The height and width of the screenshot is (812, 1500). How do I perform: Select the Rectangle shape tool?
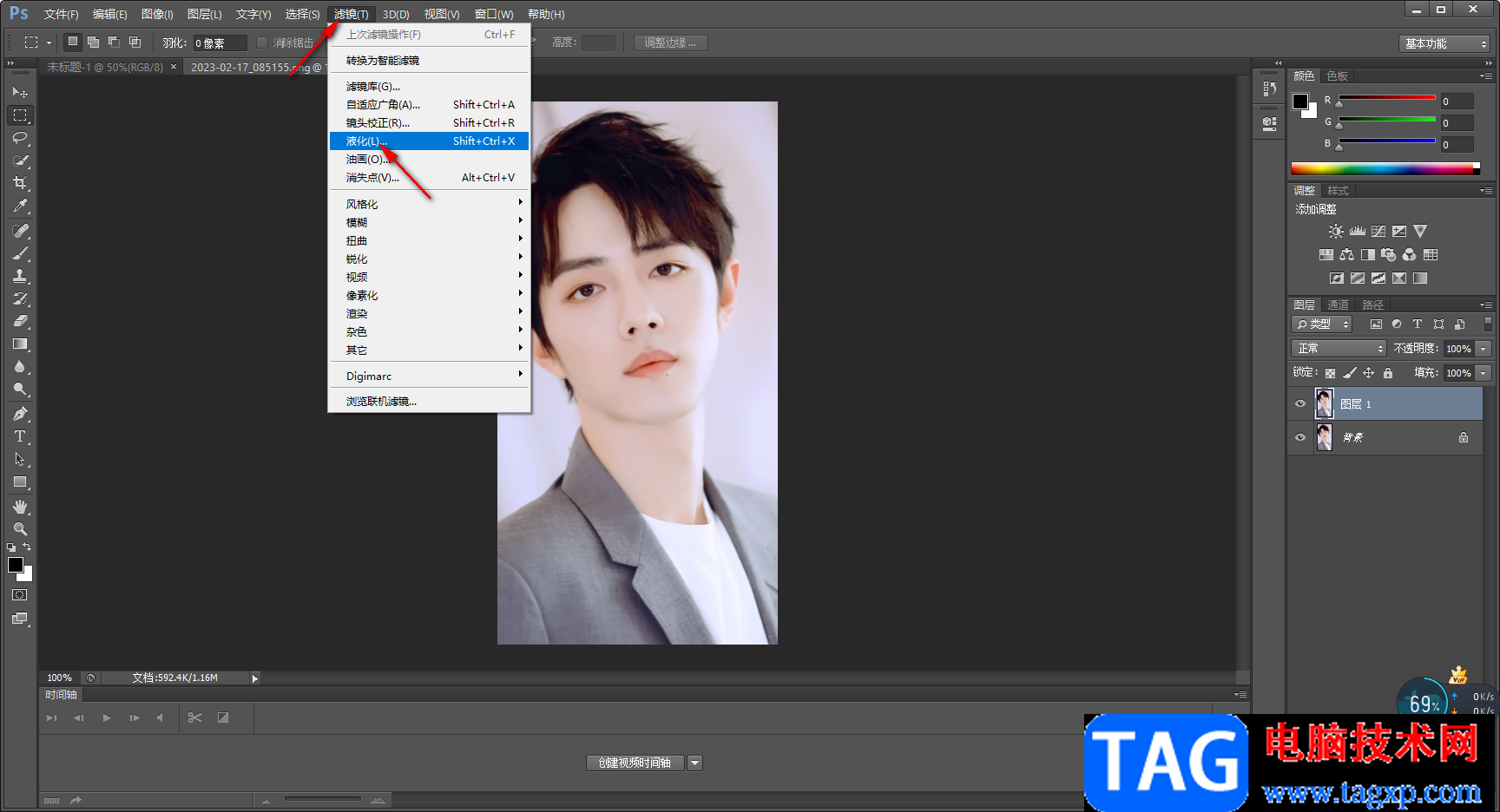(20, 481)
